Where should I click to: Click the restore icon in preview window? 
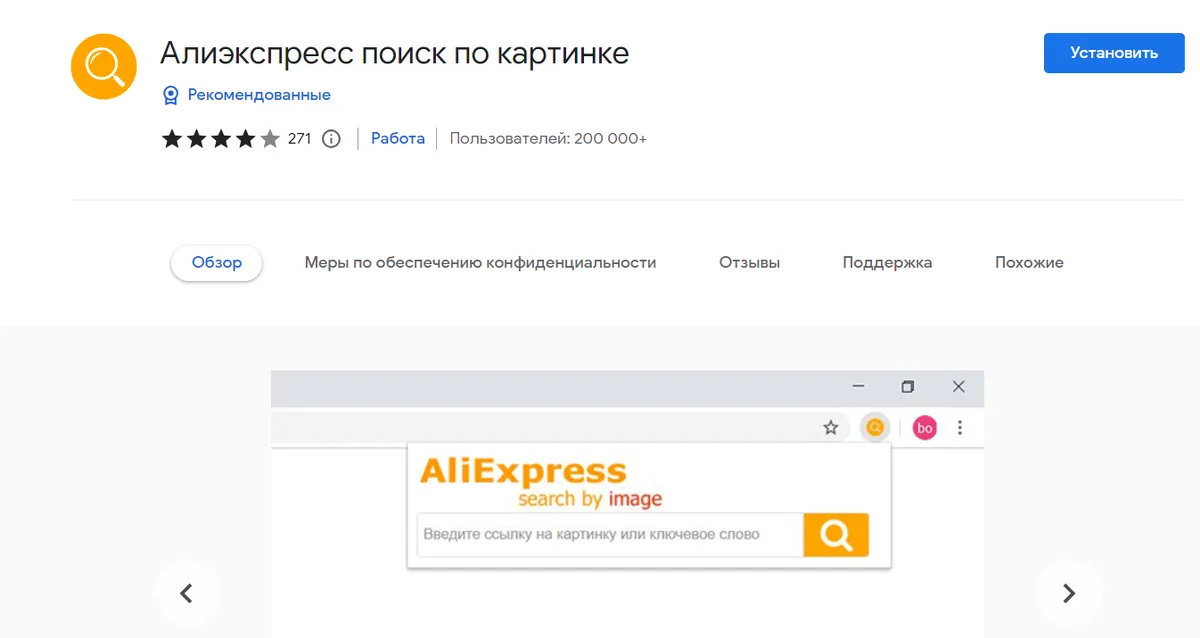[x=908, y=387]
